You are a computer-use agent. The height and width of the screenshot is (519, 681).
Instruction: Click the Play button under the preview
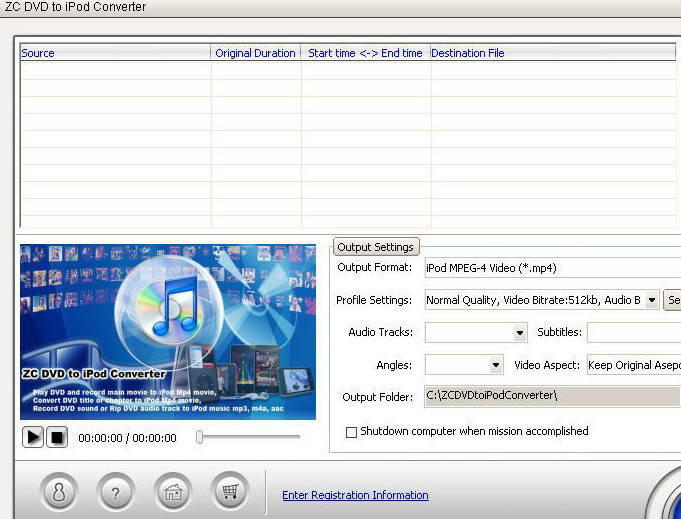point(33,437)
